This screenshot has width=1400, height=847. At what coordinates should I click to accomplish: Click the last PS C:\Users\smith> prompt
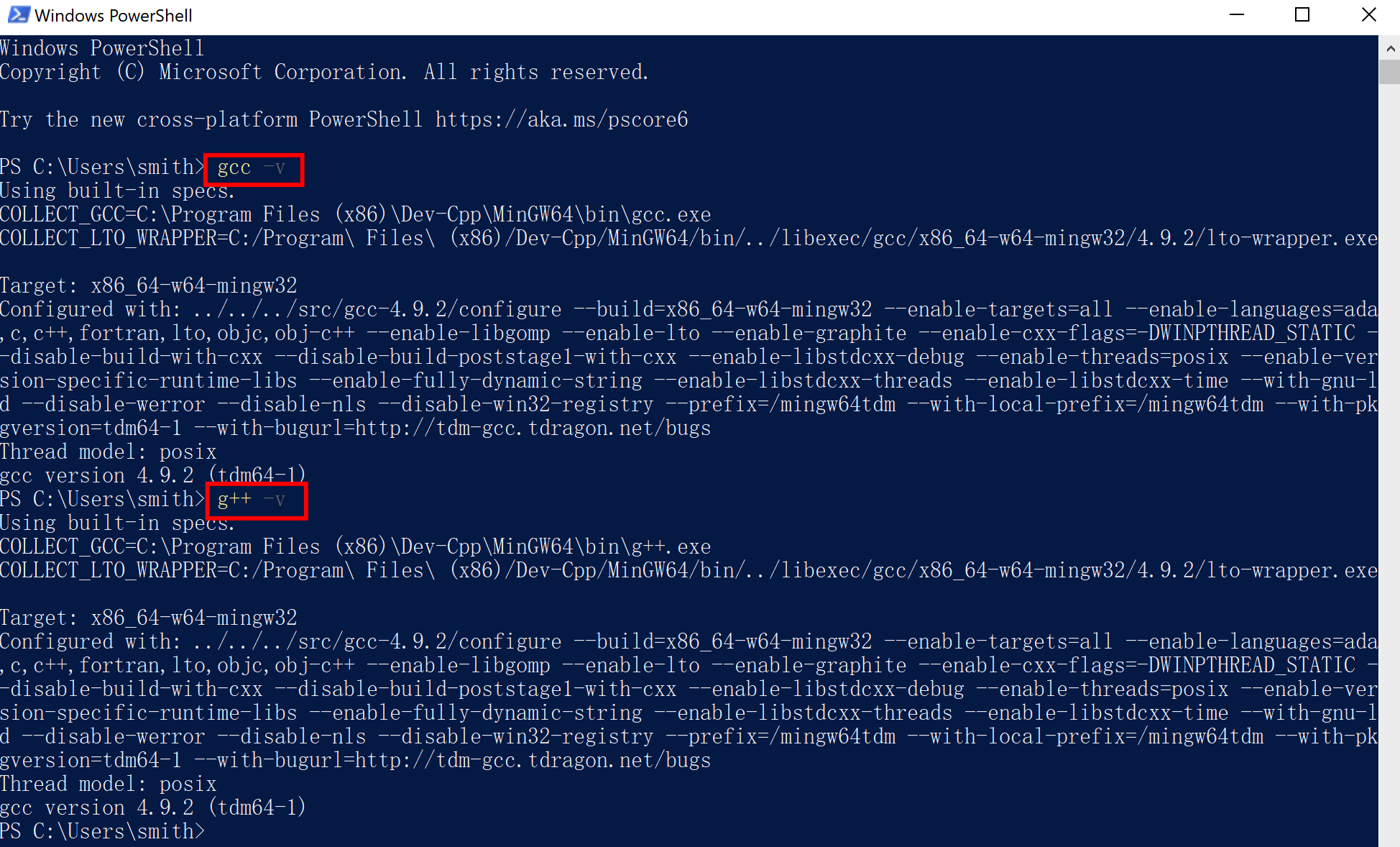(103, 832)
